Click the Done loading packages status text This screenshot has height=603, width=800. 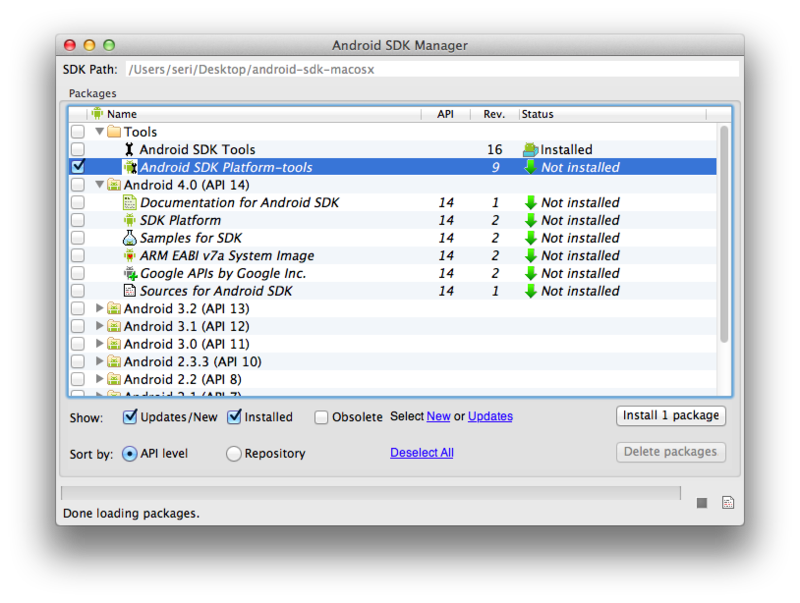point(131,513)
